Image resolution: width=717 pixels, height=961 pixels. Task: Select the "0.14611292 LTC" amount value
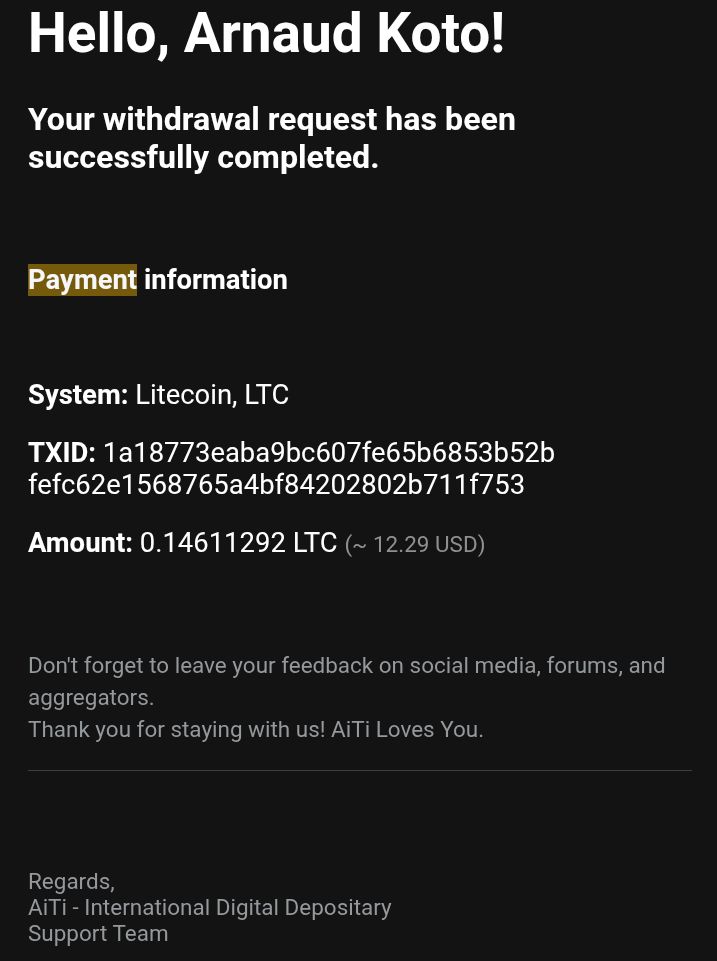pyautogui.click(x=238, y=543)
